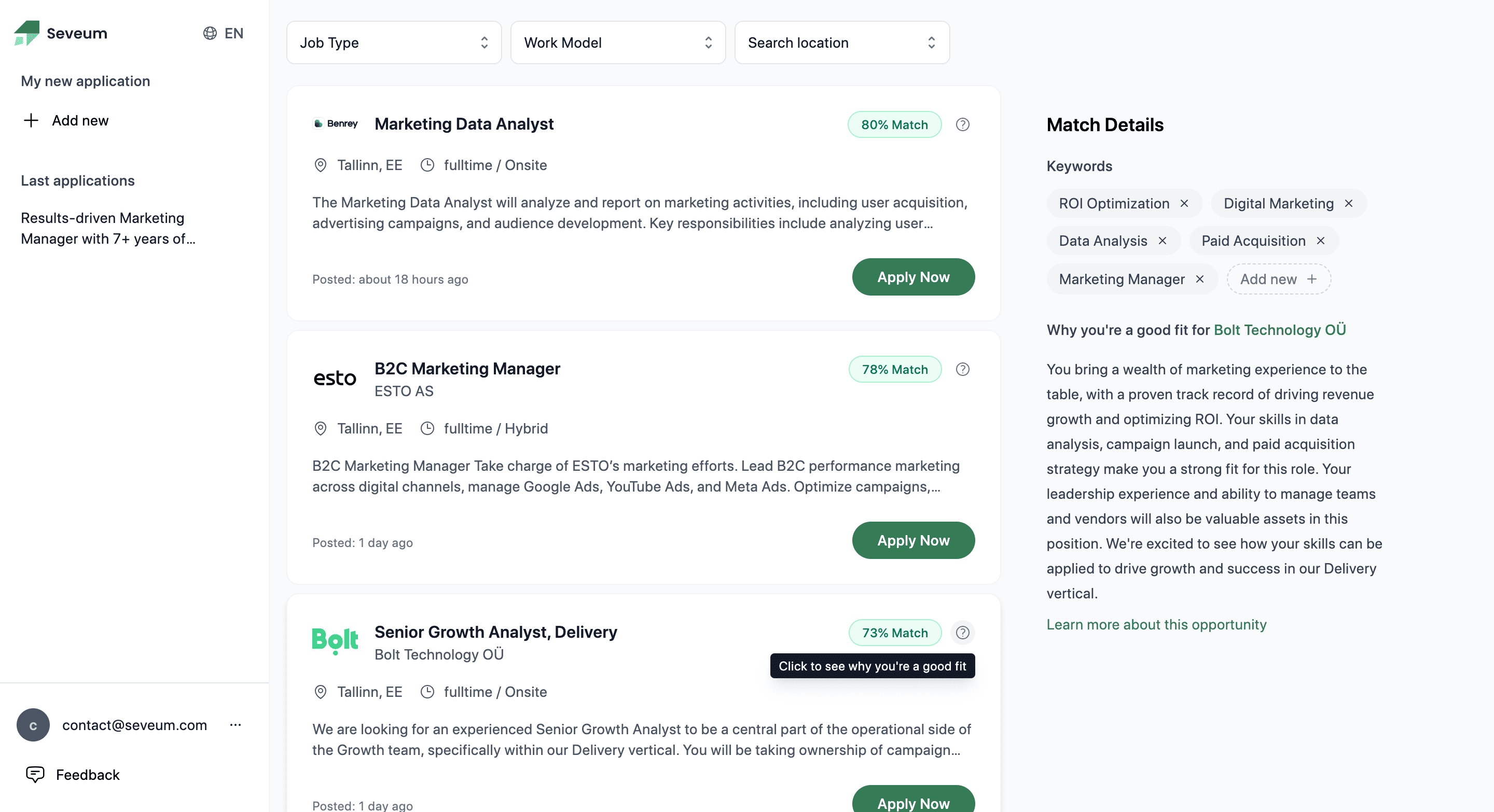
Task: Click Apply Now for B2C Marketing Manager
Action: [913, 540]
